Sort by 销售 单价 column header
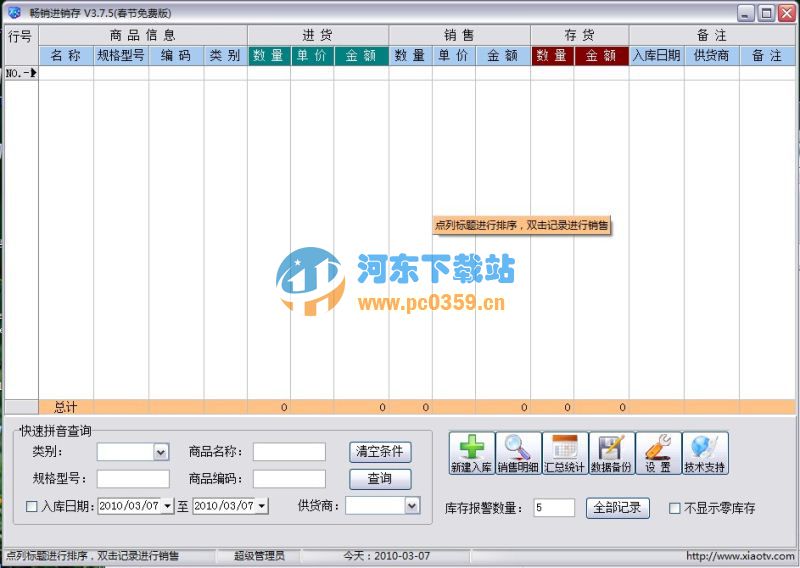 [453, 56]
